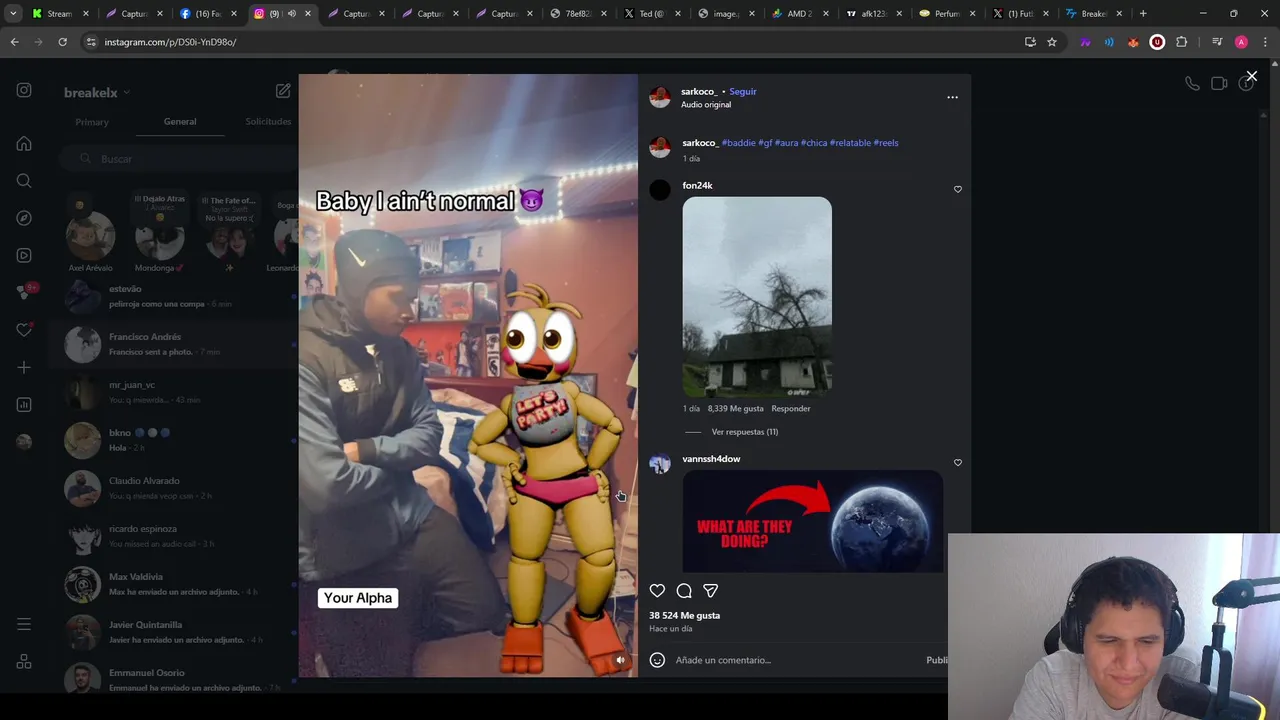
Task: Click the #relatable hashtag
Action: click(850, 143)
